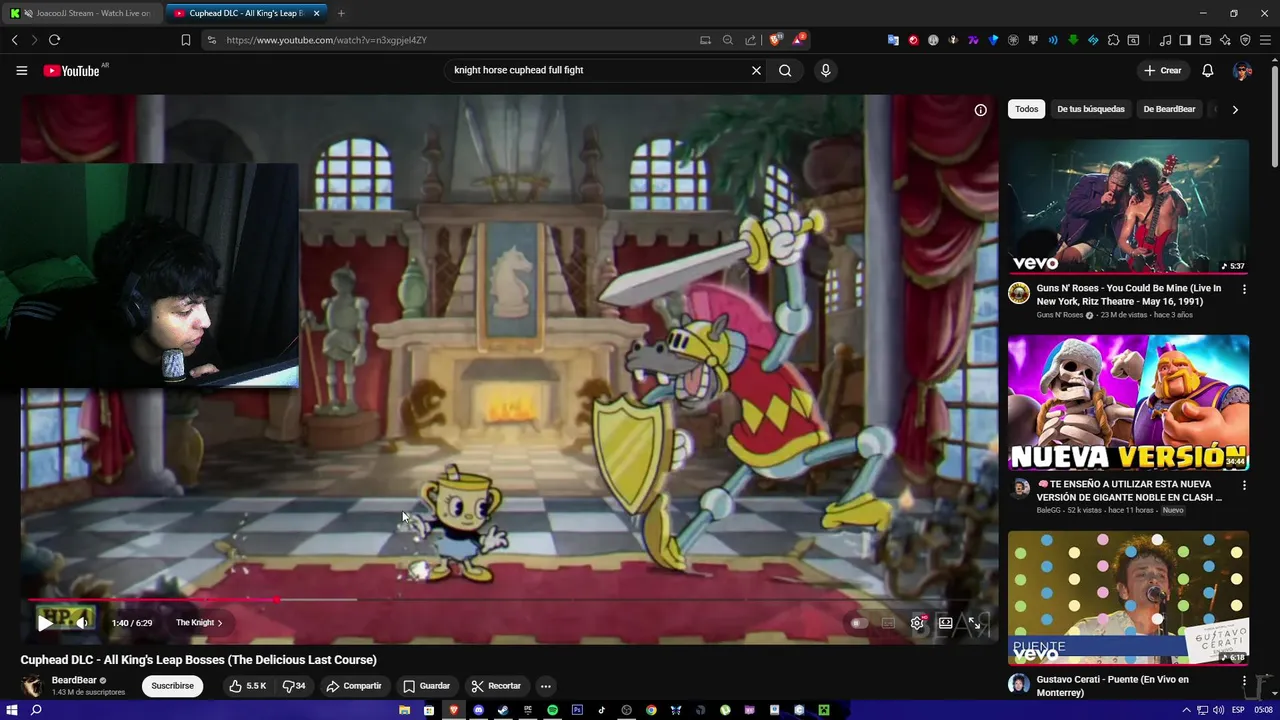Open Steam from the taskbar
Screen dimensions: 1280x720
(503, 710)
